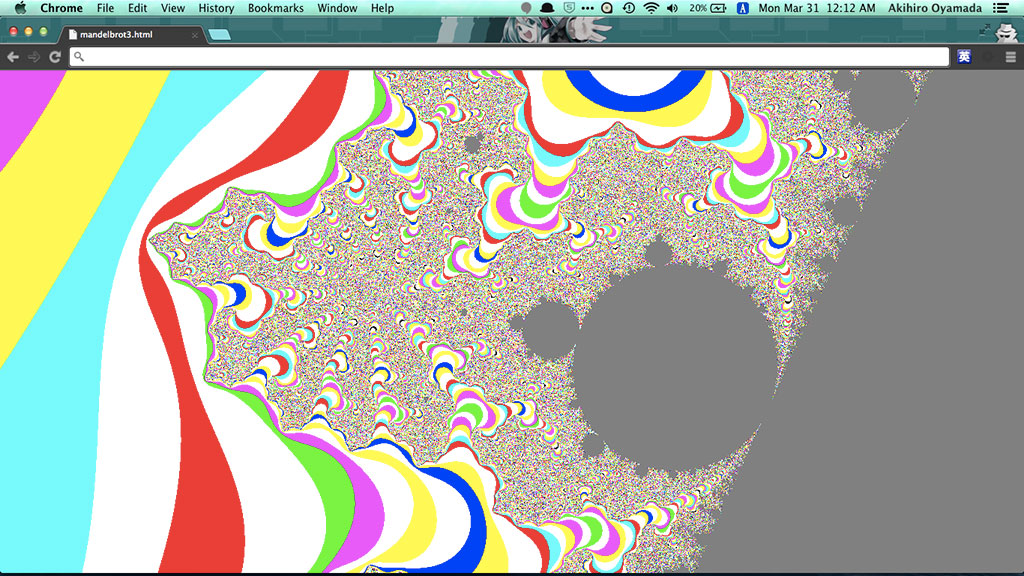Click the browser back arrow

tap(13, 57)
